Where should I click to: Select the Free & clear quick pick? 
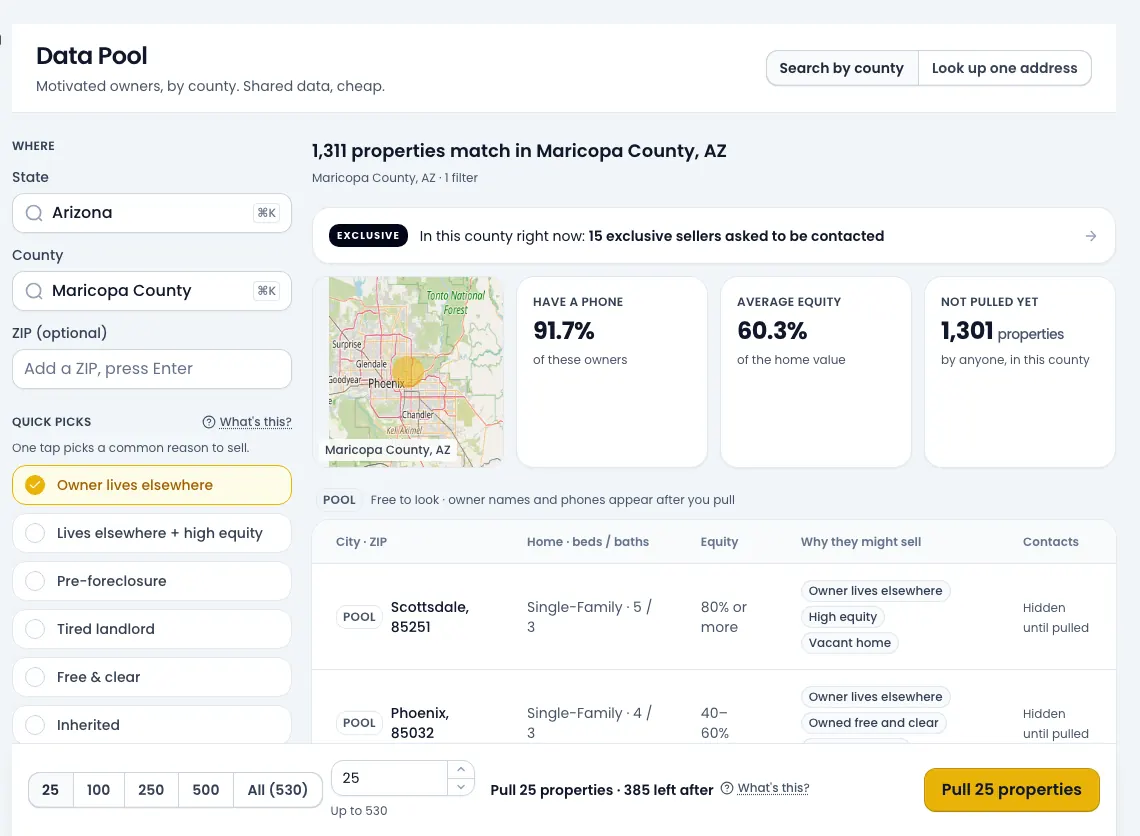click(152, 677)
